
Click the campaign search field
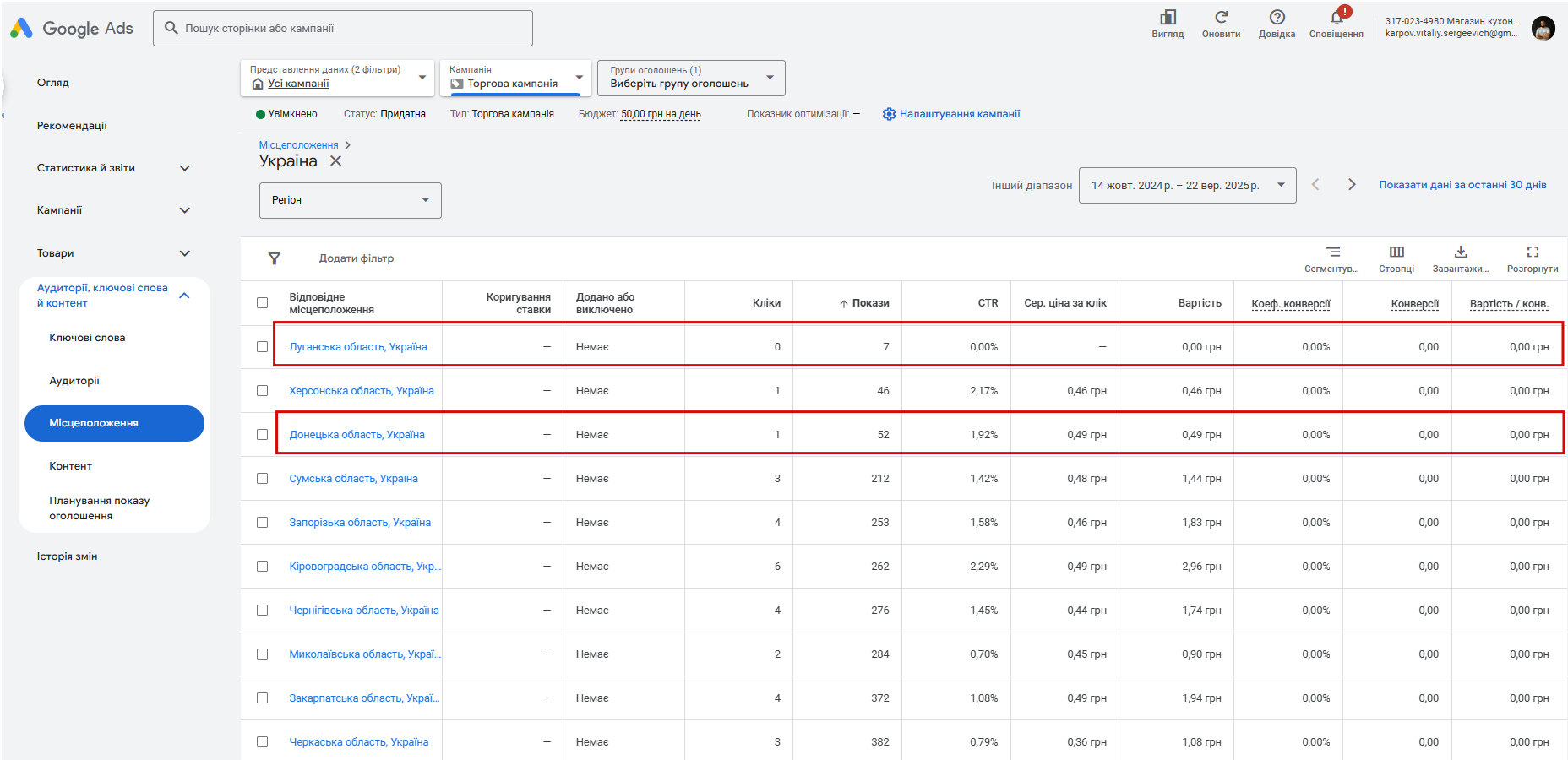pyautogui.click(x=343, y=29)
